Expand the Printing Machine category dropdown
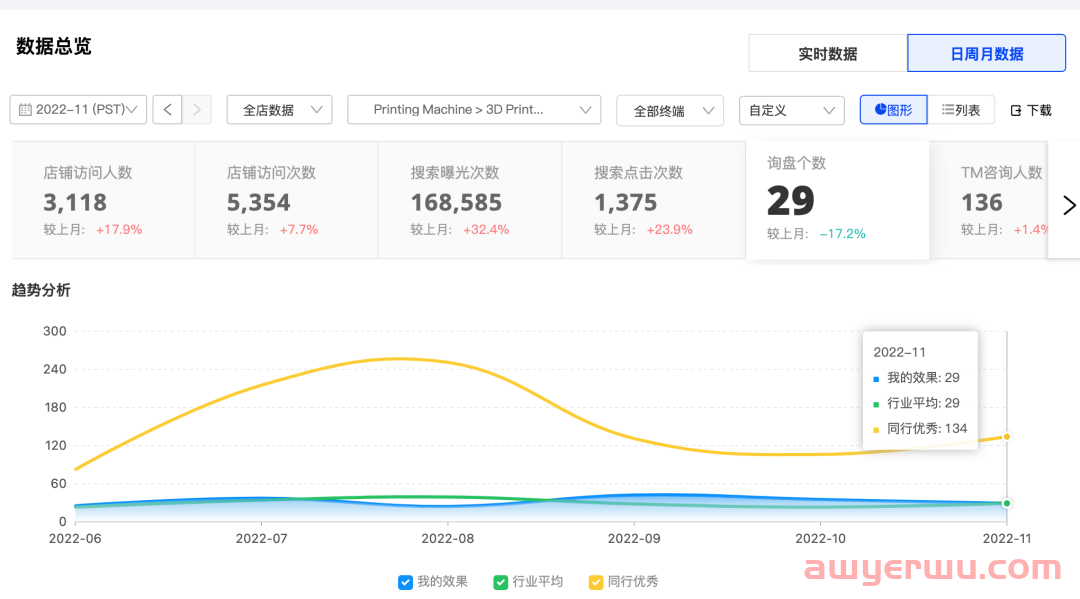 click(474, 110)
